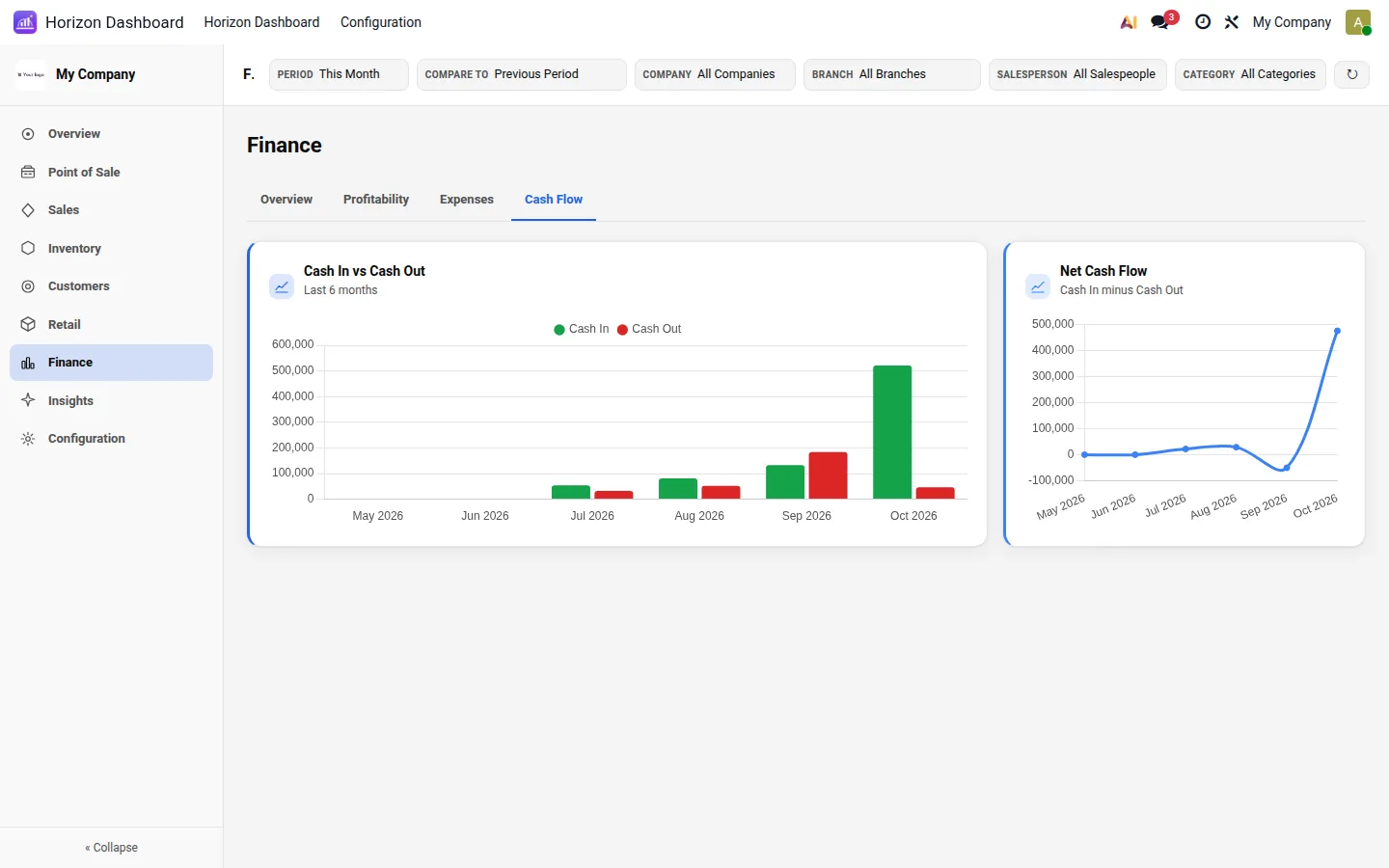Click the refresh filters icon button
Viewport: 1389px width, 868px height.
click(x=1352, y=74)
